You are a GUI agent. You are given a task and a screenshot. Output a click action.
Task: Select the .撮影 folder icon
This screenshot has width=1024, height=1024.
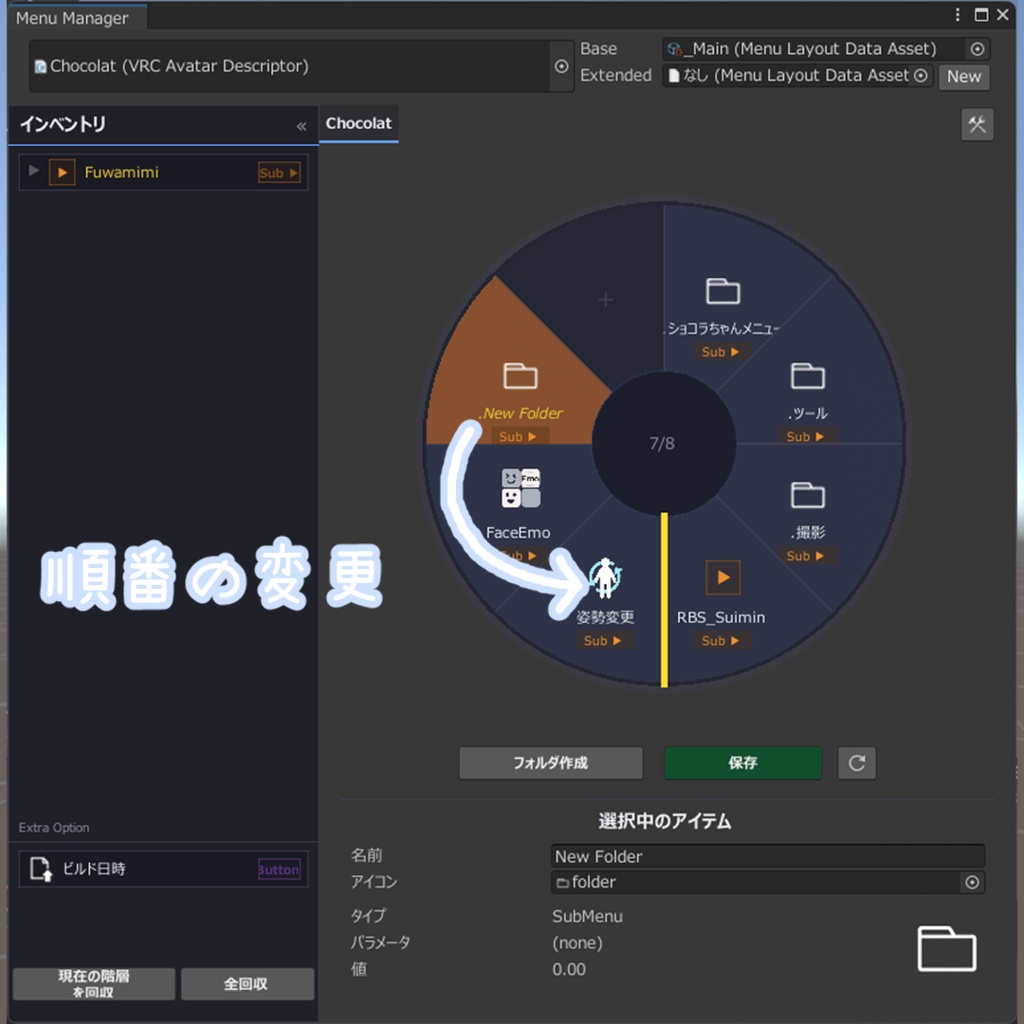tap(808, 497)
